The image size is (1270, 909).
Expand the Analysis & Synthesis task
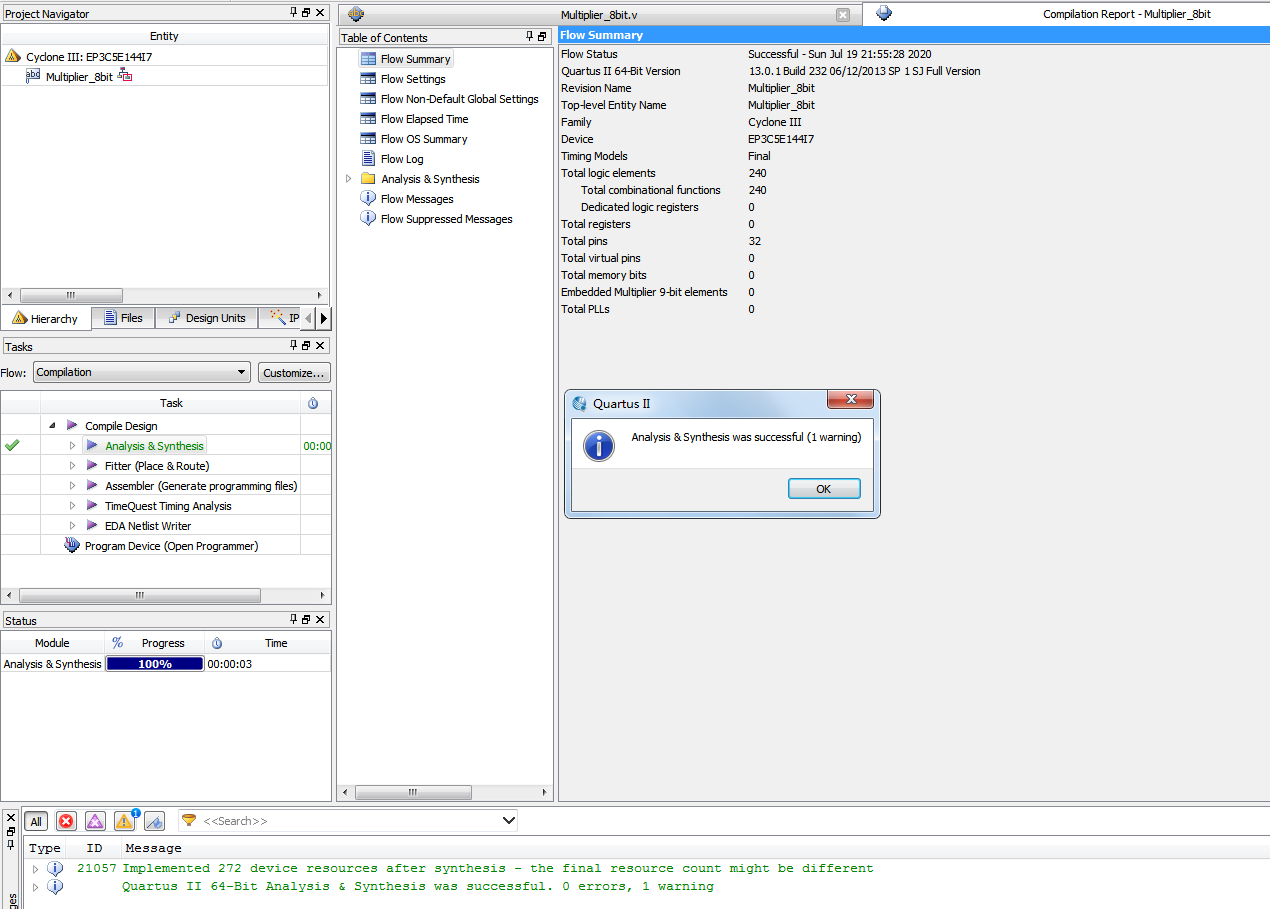[72, 446]
